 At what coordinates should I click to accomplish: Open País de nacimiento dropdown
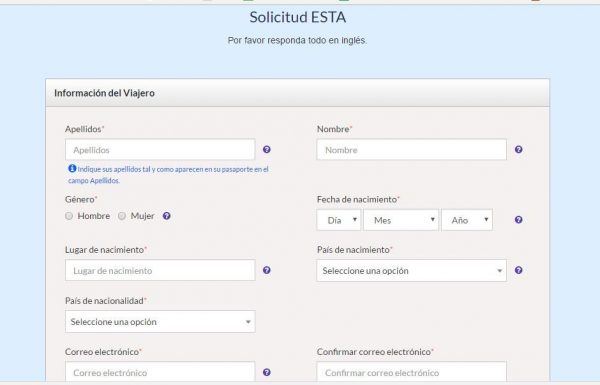click(x=412, y=271)
